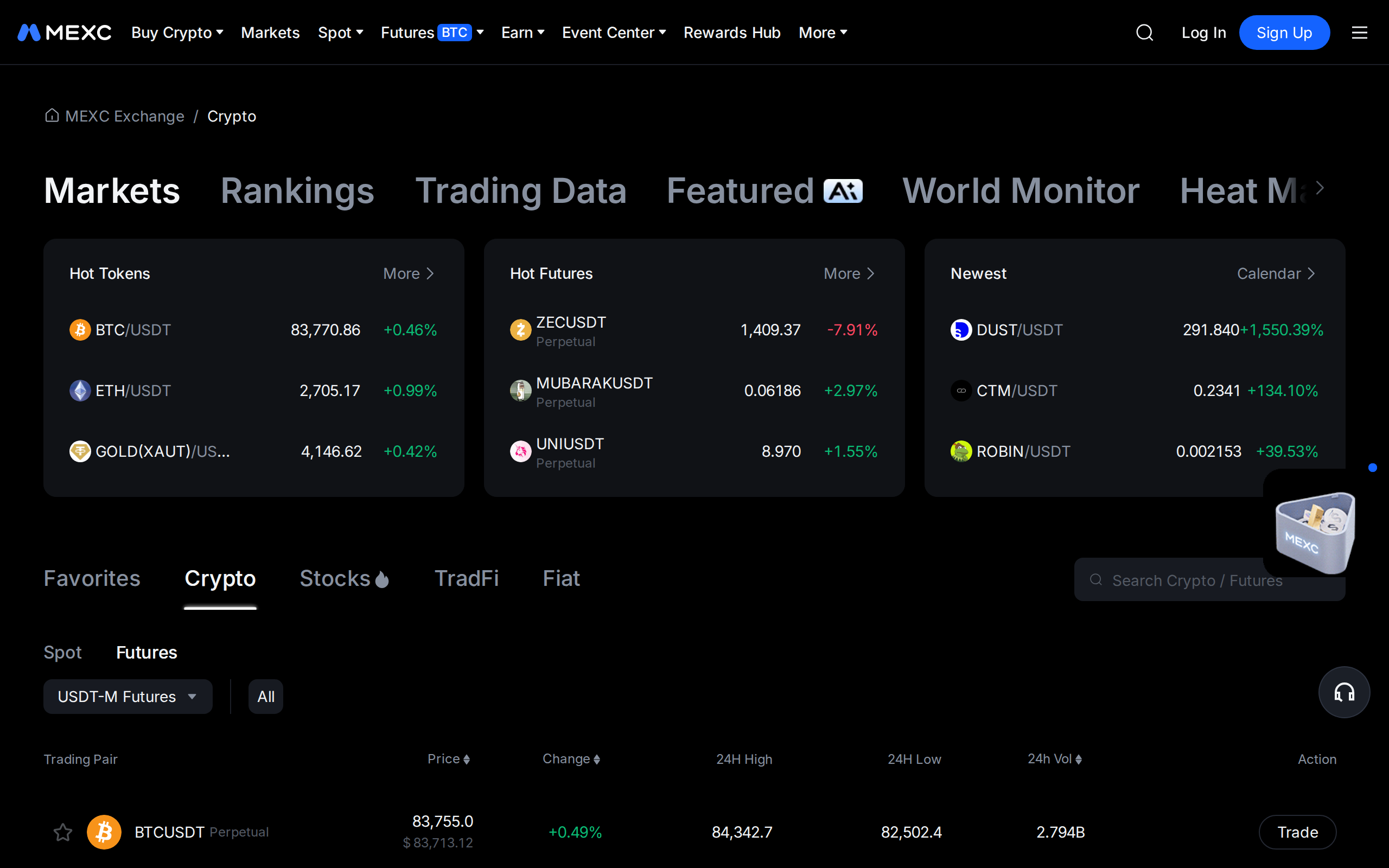Open More link in Hot Tokens card

point(409,273)
